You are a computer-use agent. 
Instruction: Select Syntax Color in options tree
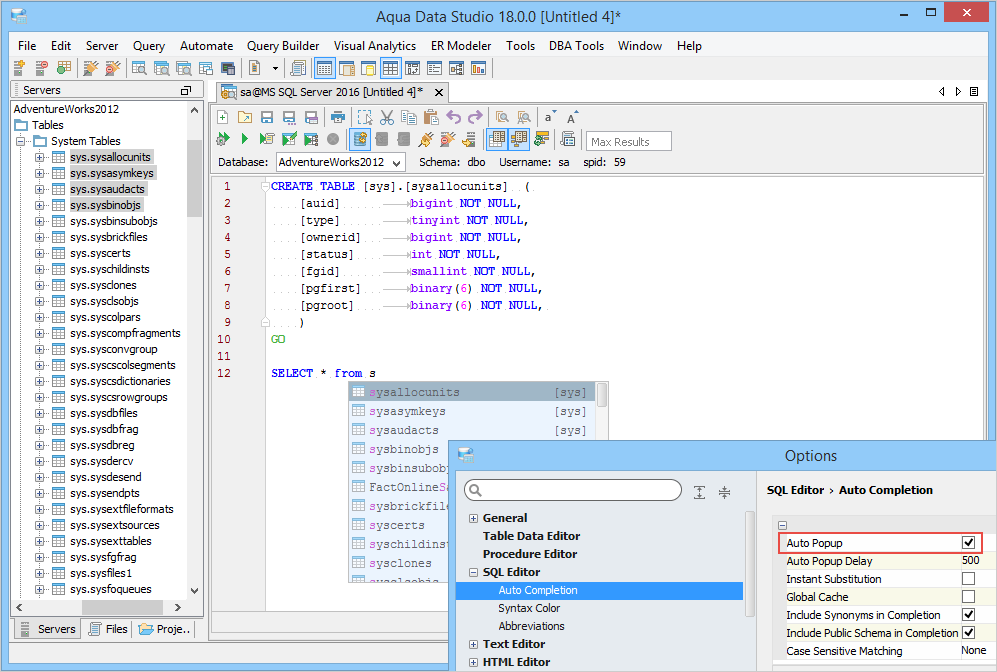[x=529, y=608]
